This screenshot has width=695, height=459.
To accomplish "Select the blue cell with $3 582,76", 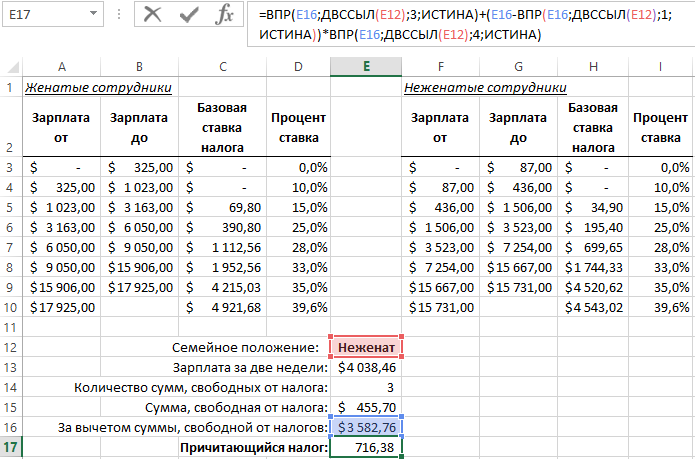I will tap(366, 427).
